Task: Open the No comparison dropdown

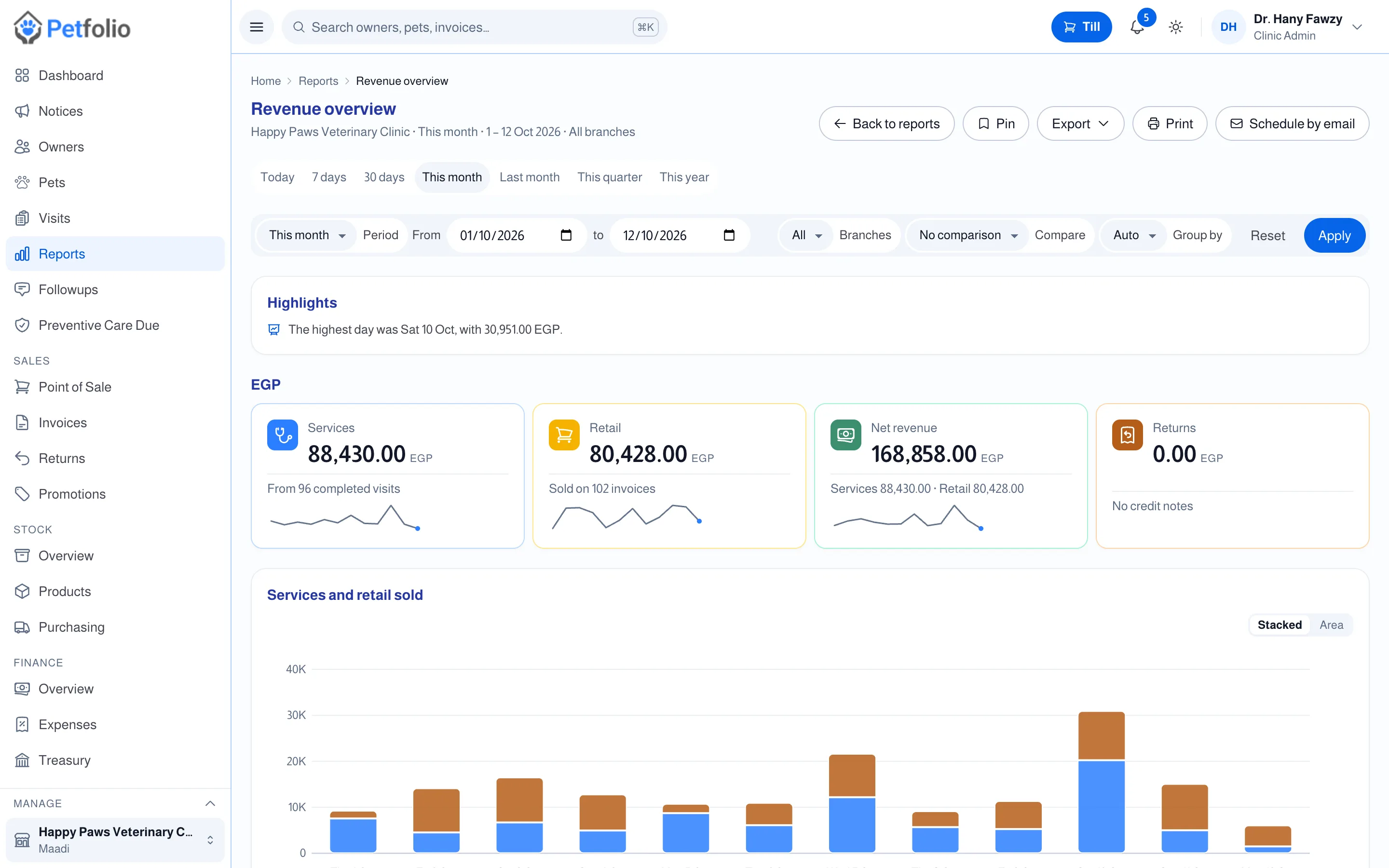Action: click(x=967, y=235)
